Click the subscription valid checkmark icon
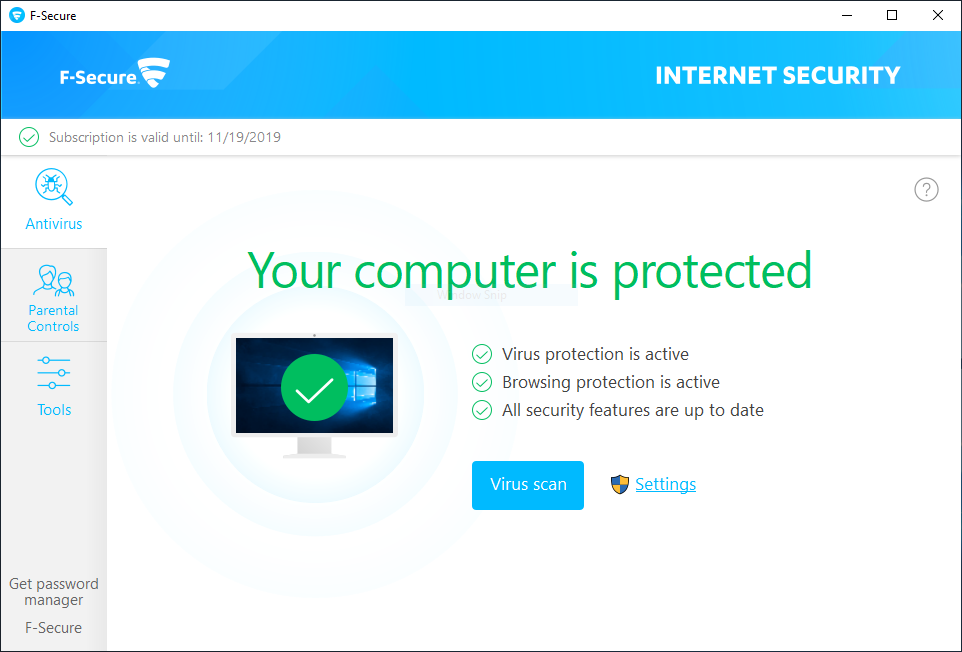Image resolution: width=962 pixels, height=652 pixels. point(29,137)
